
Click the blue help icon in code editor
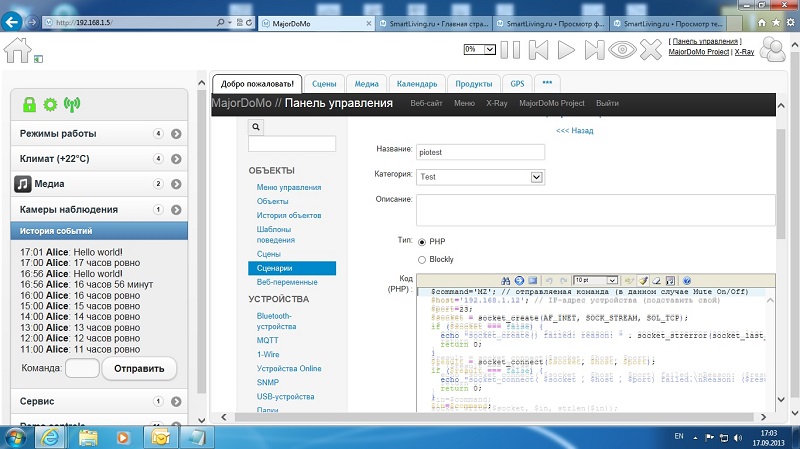click(x=687, y=280)
